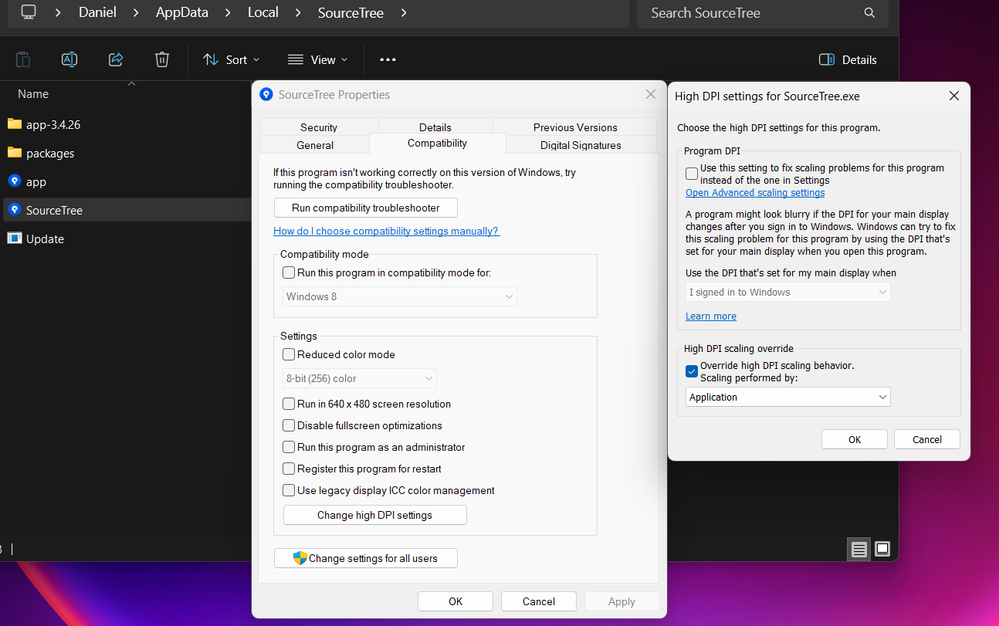Click Daniel in the address breadcrumb
Image resolution: width=999 pixels, height=626 pixels.
click(x=97, y=12)
